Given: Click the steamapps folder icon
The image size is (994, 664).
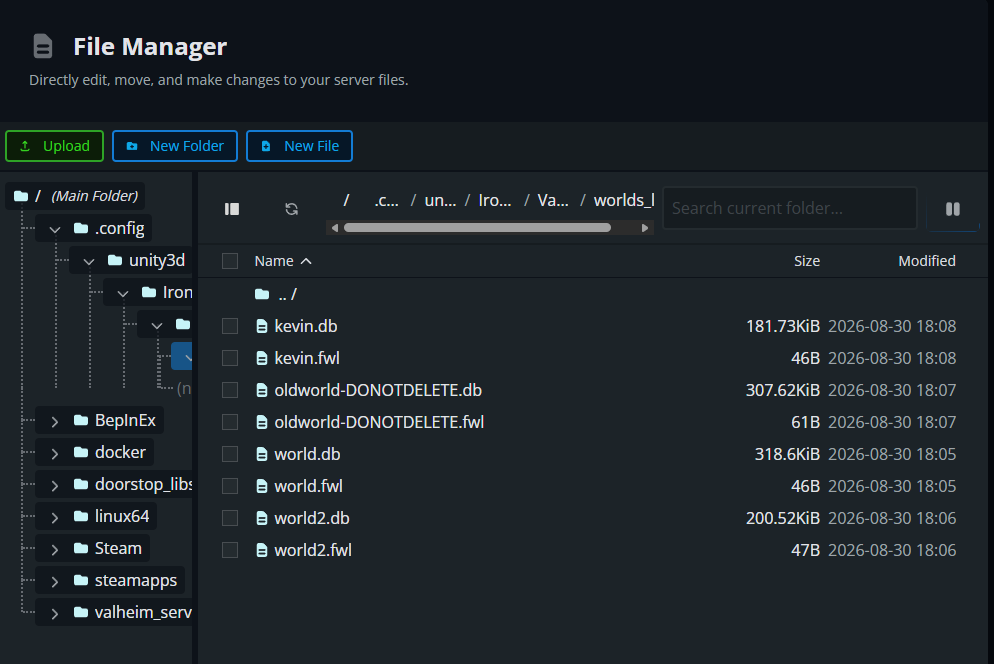Looking at the screenshot, I should pos(81,580).
